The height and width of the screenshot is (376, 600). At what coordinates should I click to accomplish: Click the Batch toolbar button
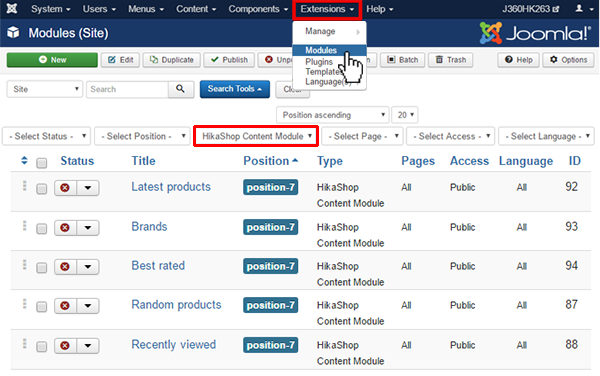(x=402, y=60)
